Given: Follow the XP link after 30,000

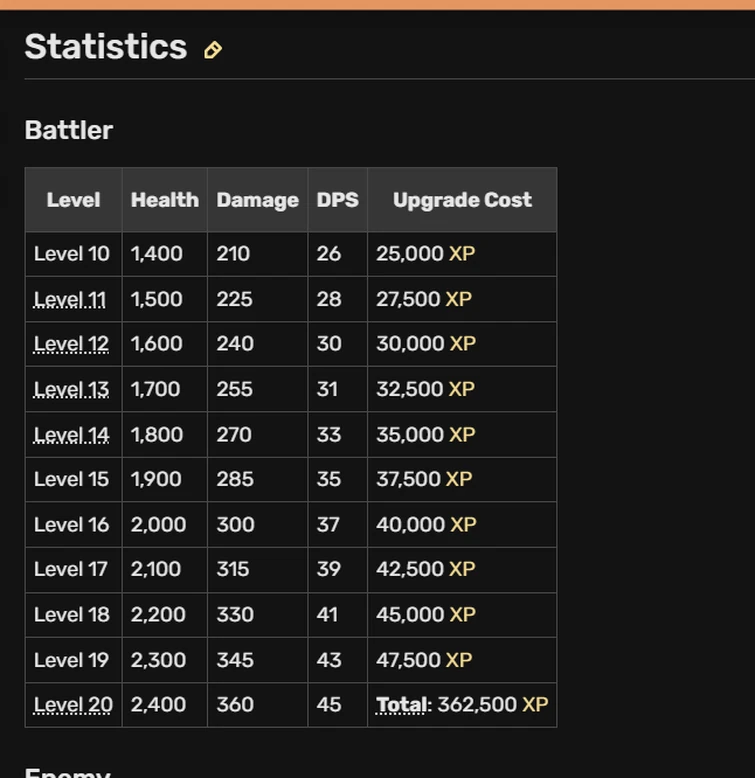Looking at the screenshot, I should (462, 344).
